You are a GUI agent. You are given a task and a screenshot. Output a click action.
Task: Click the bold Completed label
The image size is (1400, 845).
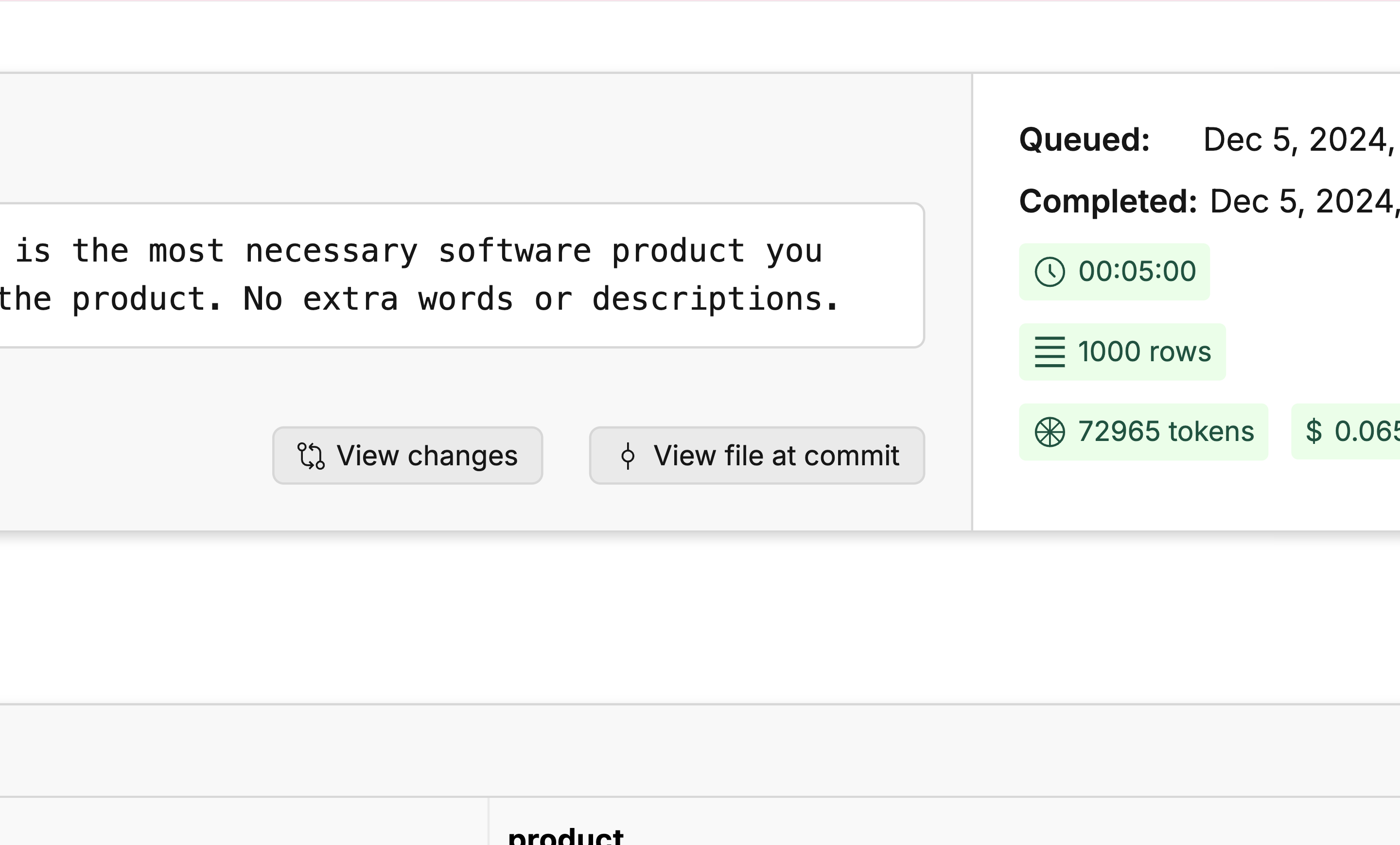(1108, 201)
